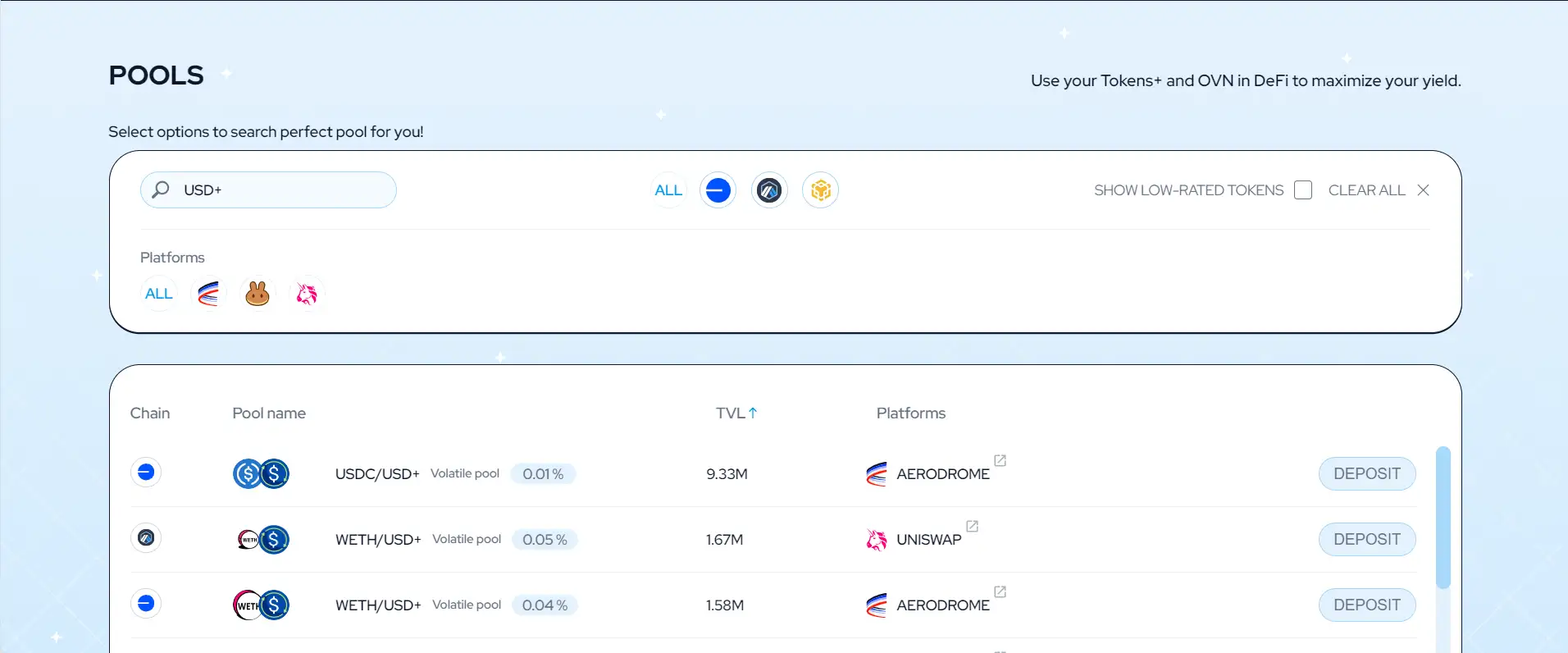Deposit into WETH/USD+ Aerodrome pool
The image size is (1568, 653).
1366,605
